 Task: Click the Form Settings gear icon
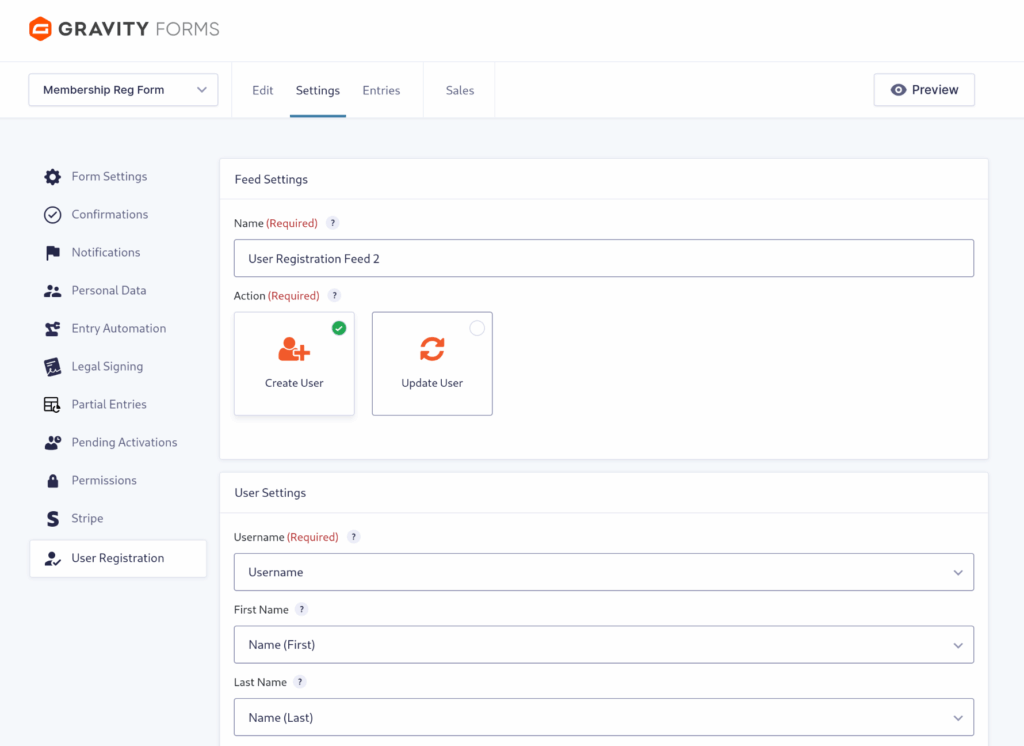pyautogui.click(x=52, y=177)
